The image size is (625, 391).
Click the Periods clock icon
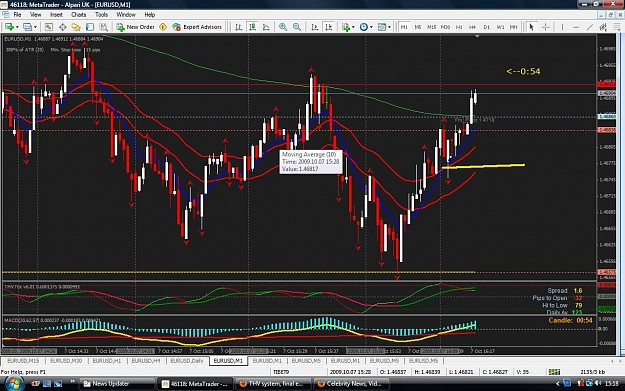[364, 27]
